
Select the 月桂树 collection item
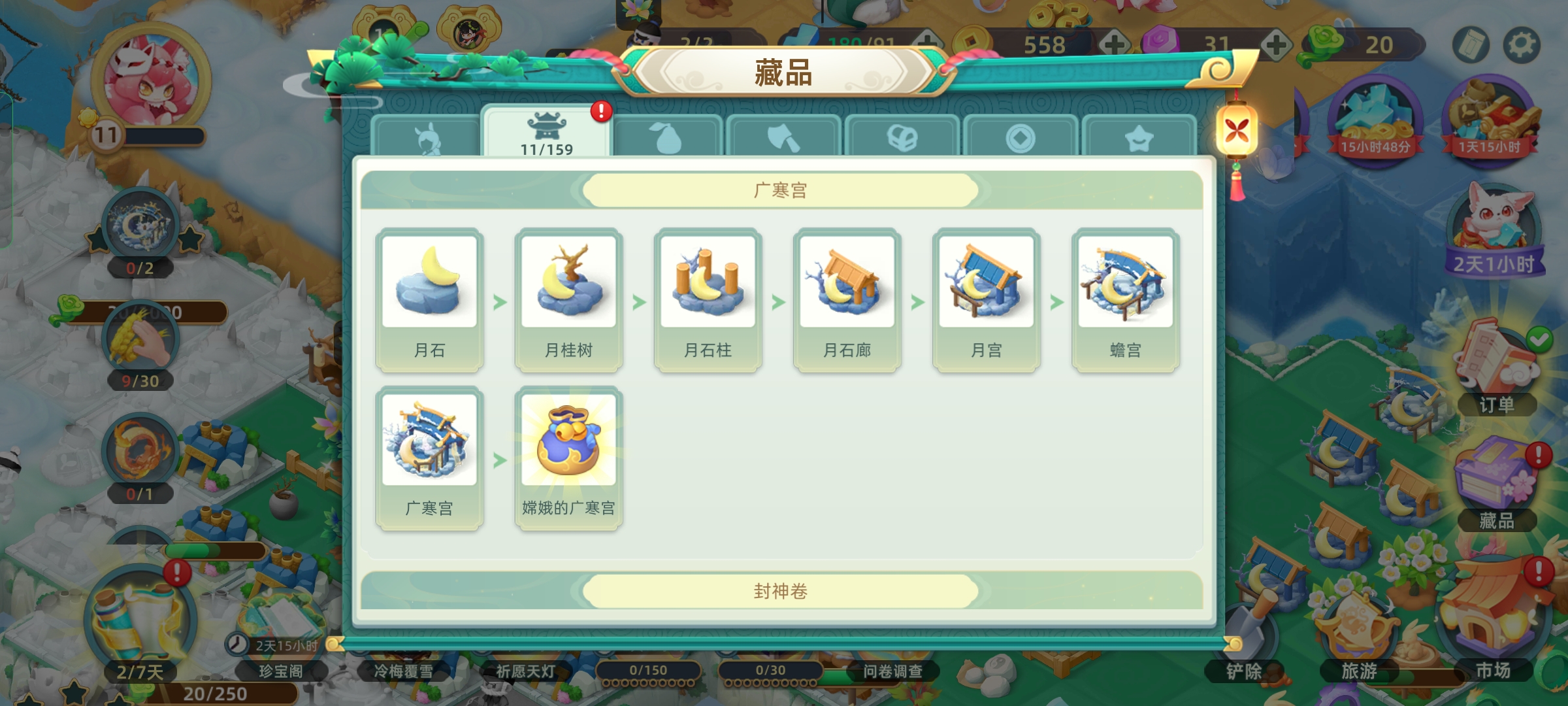click(568, 300)
